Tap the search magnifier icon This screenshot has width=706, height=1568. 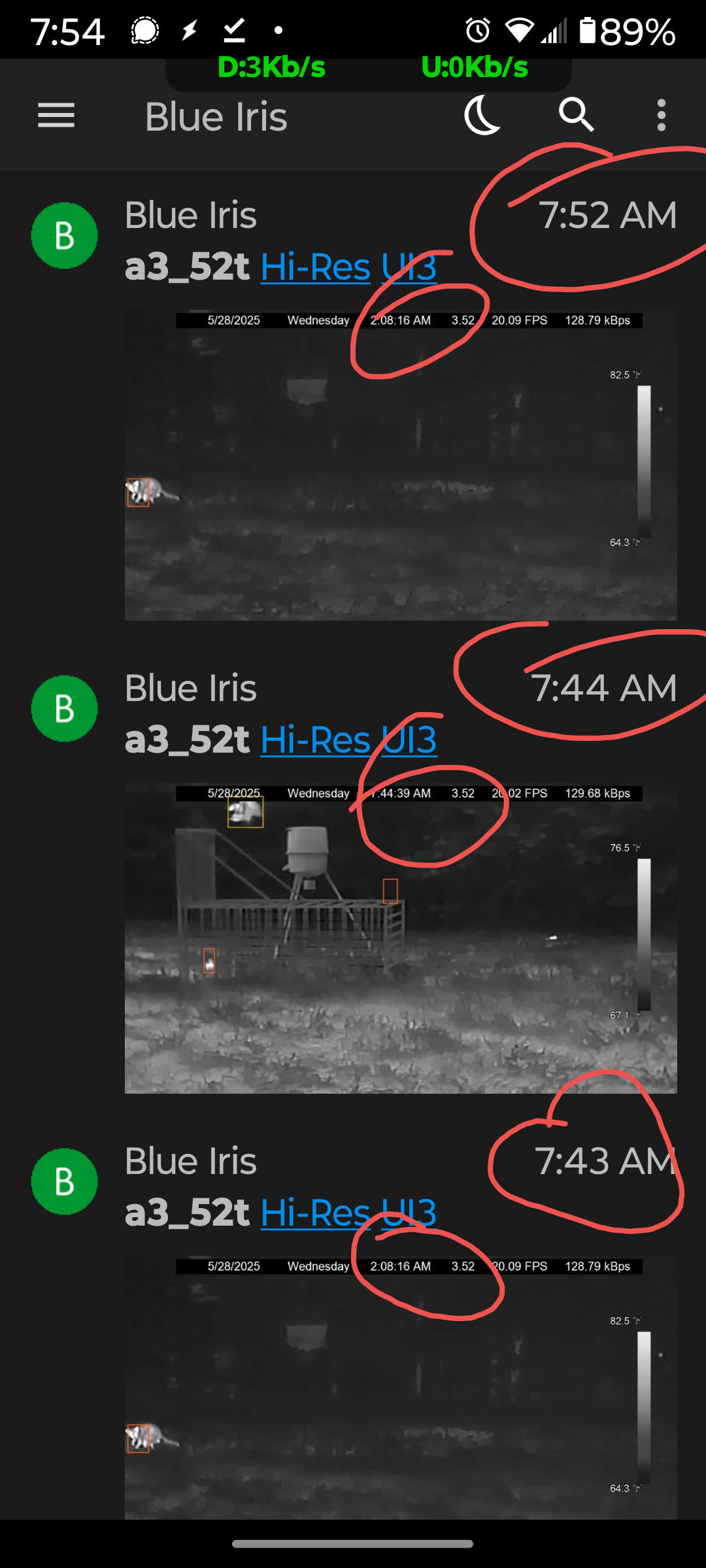(576, 115)
